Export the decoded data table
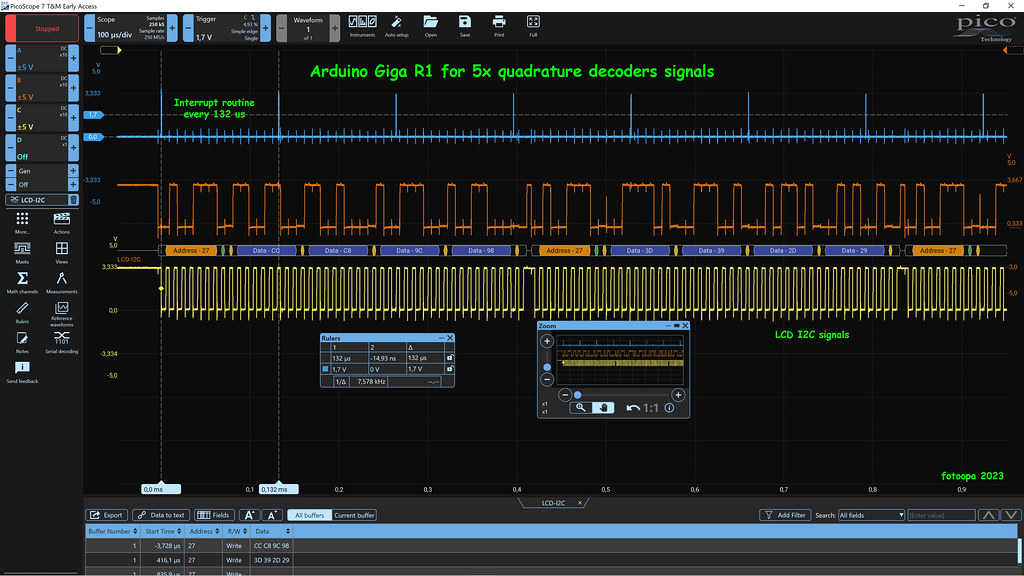This screenshot has width=1024, height=576. [x=106, y=515]
